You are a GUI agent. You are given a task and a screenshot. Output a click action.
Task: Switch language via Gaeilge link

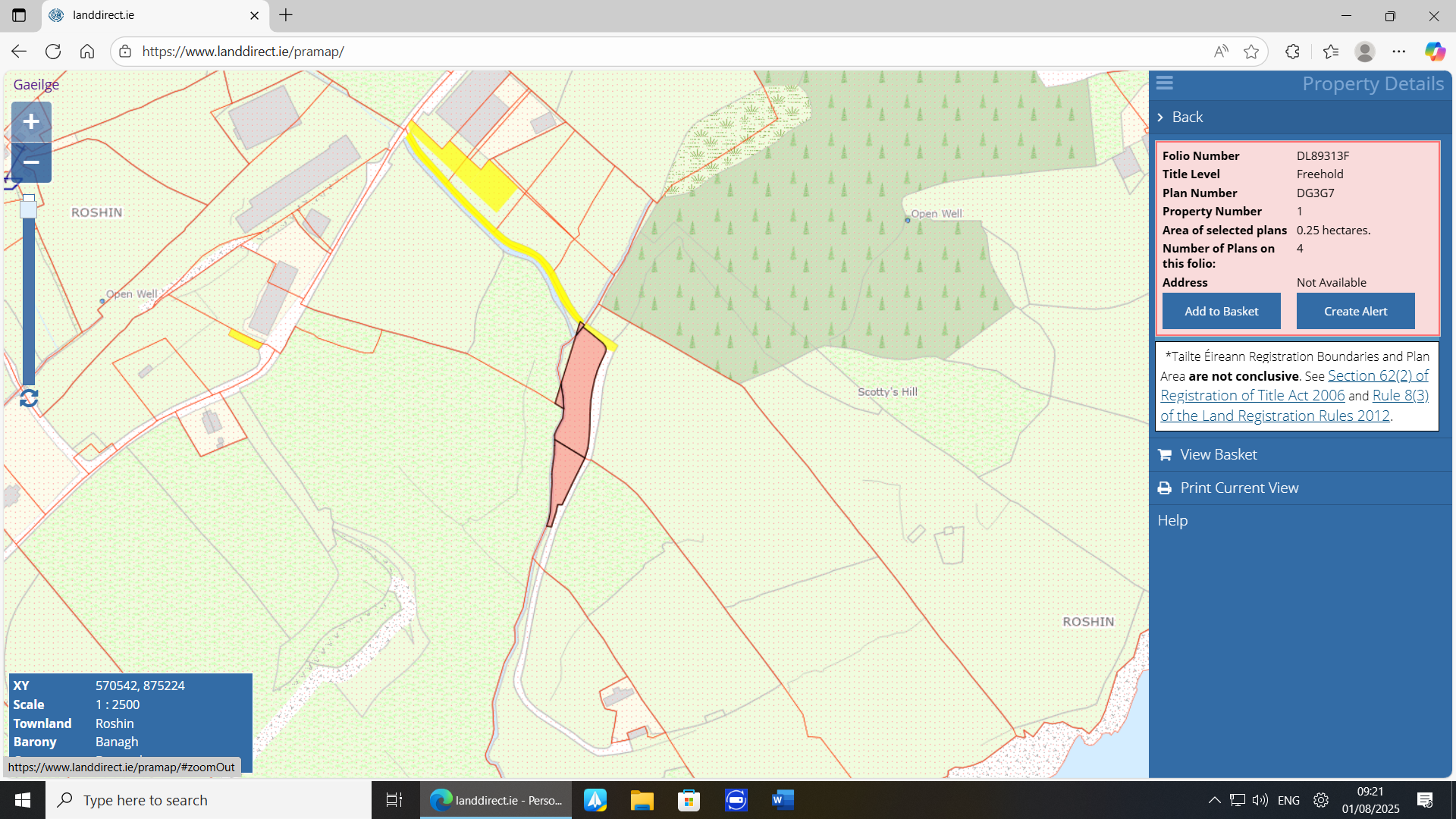36,84
